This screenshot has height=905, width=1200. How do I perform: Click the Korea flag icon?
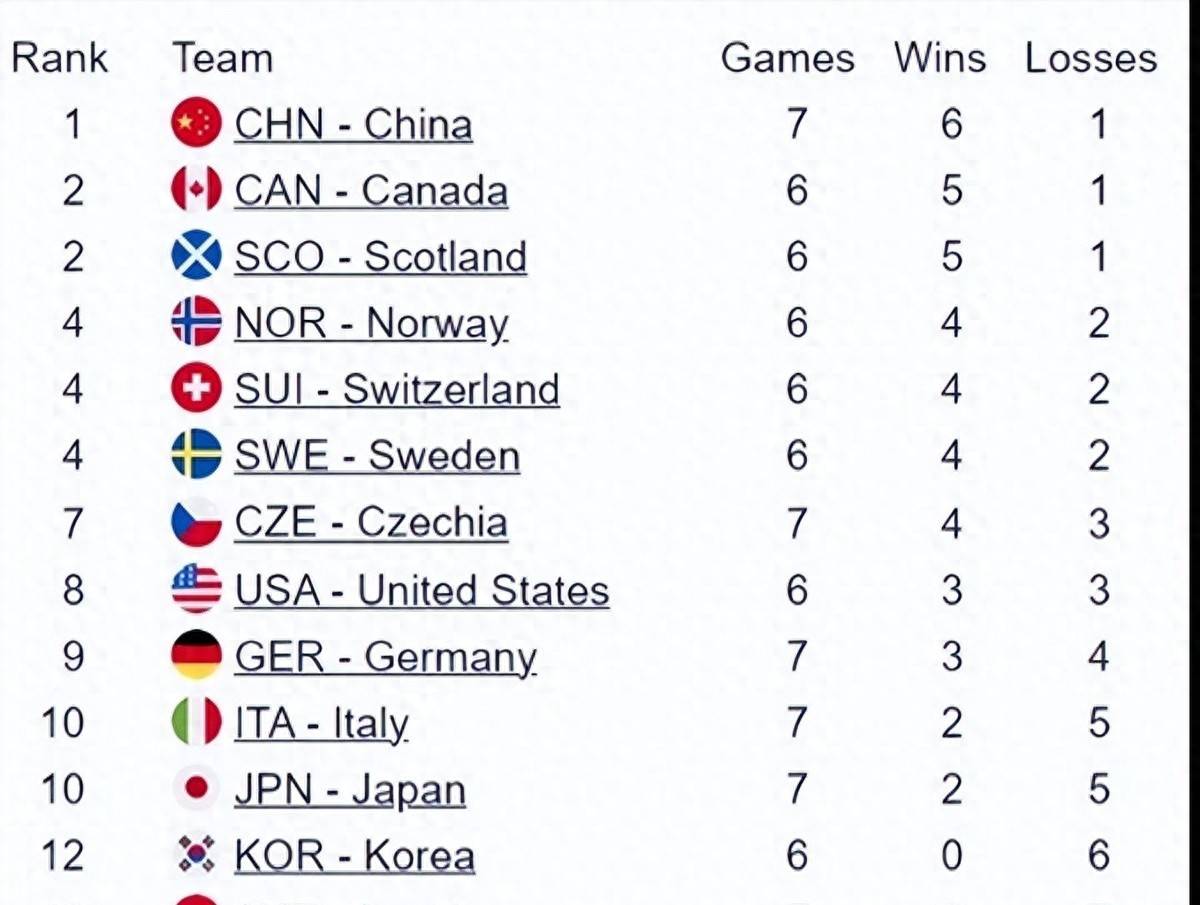[x=196, y=855]
